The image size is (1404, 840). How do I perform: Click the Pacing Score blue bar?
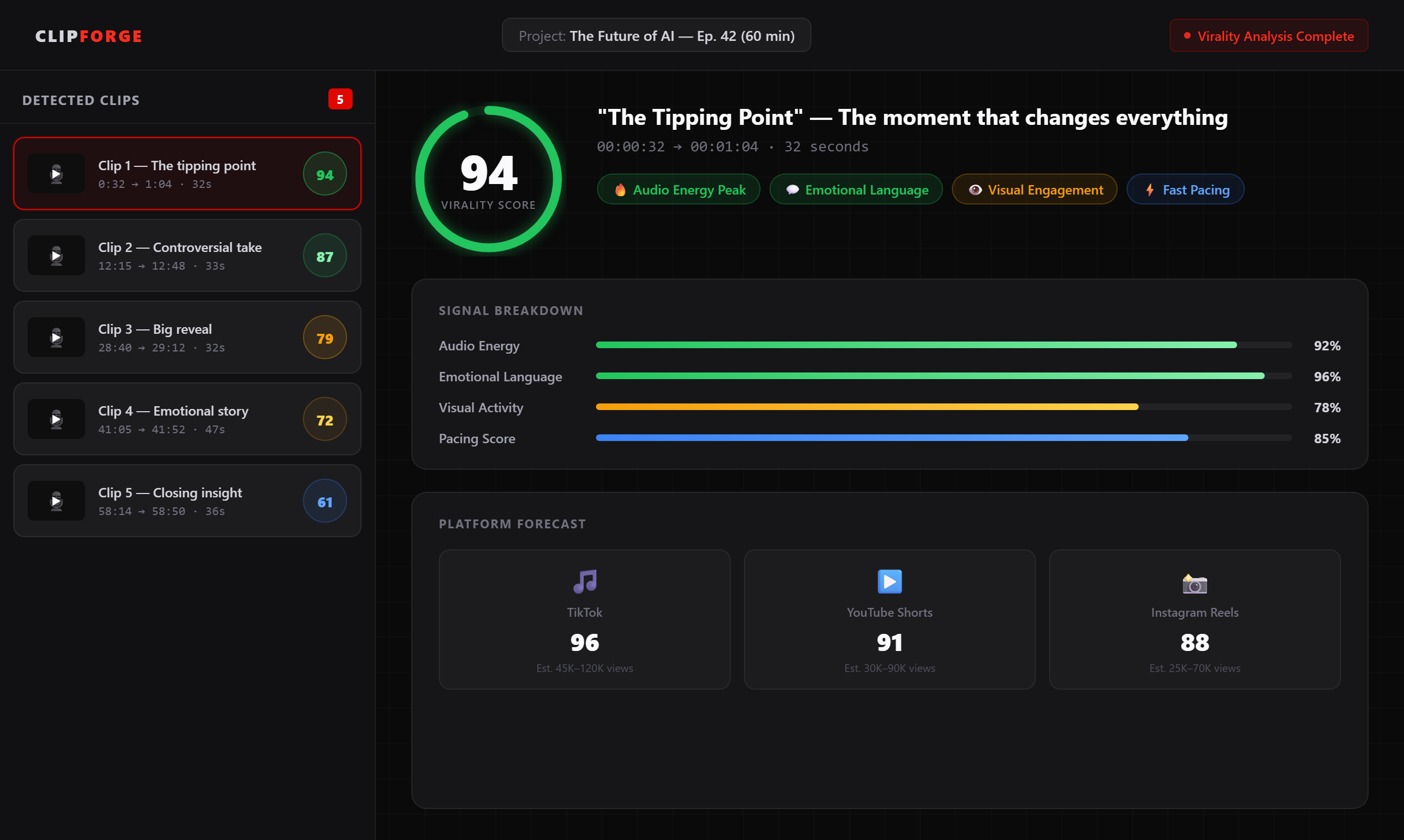pyautogui.click(x=892, y=438)
